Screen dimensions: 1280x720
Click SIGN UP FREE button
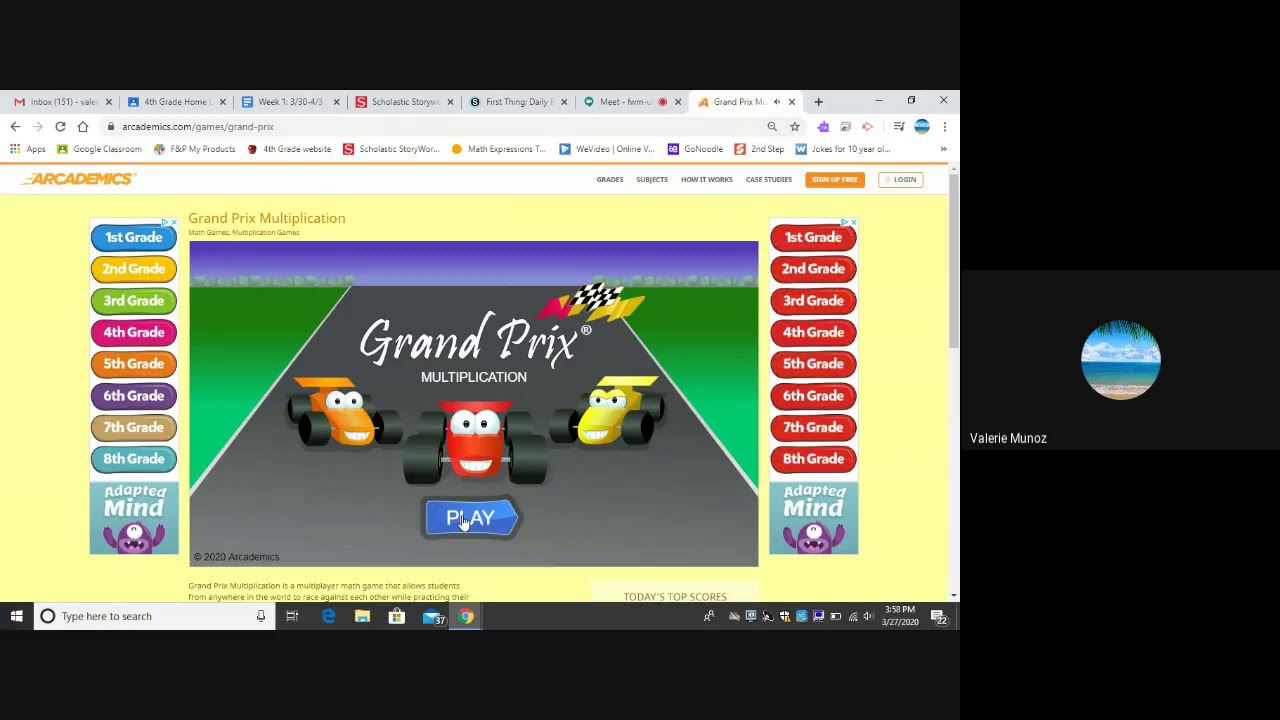click(x=835, y=180)
